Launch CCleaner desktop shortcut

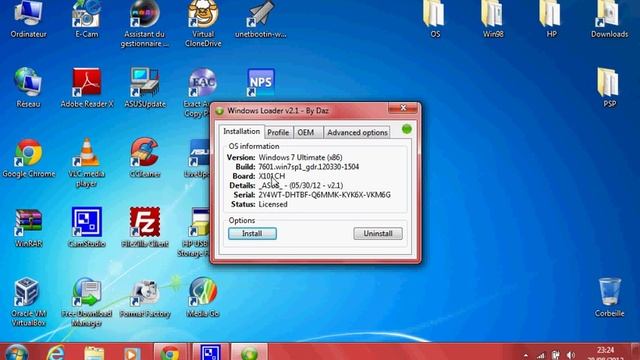pos(144,158)
